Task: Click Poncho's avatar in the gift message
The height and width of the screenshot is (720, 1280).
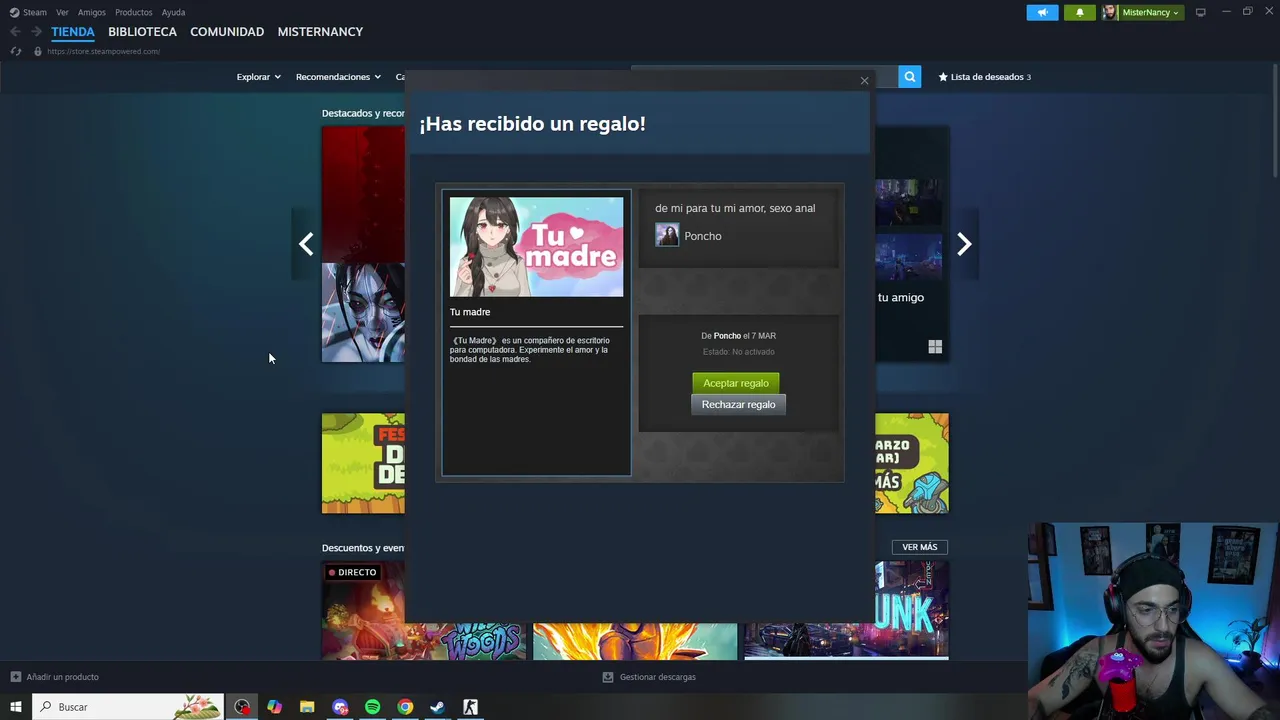Action: click(667, 235)
